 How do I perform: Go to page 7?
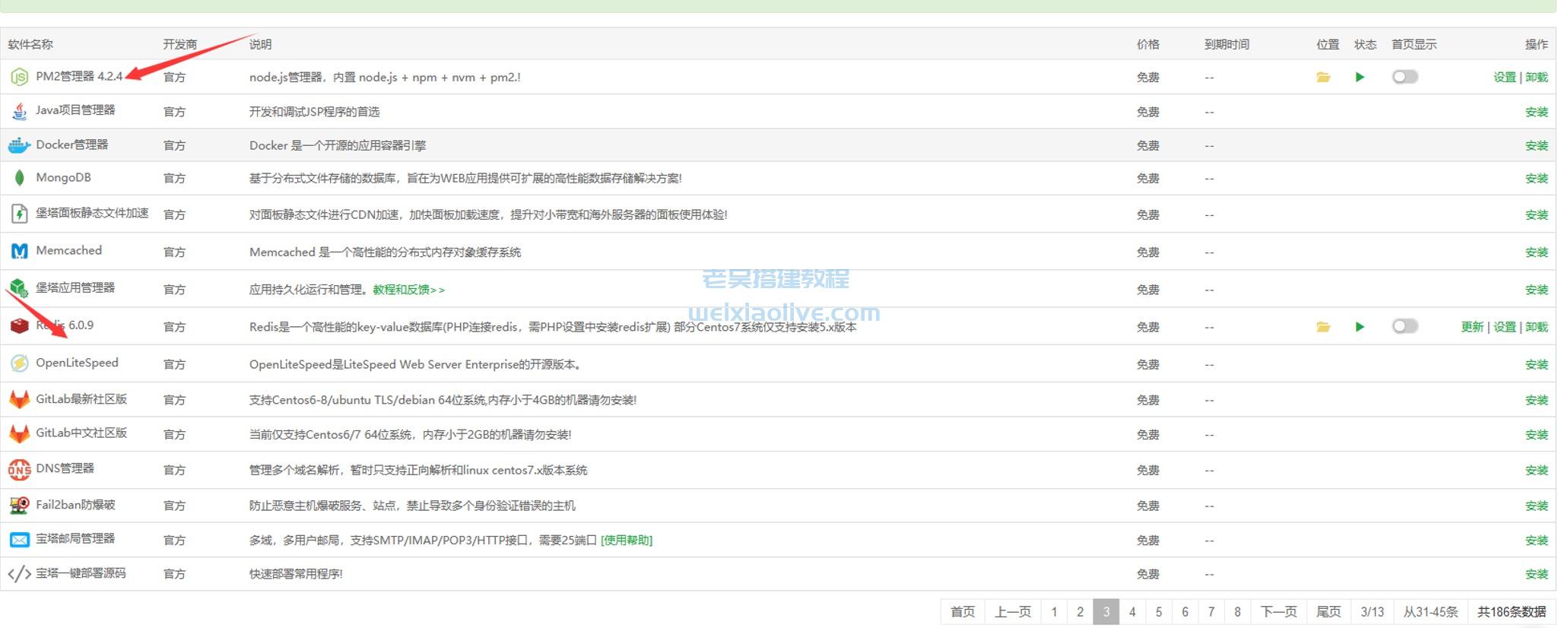point(1211,611)
